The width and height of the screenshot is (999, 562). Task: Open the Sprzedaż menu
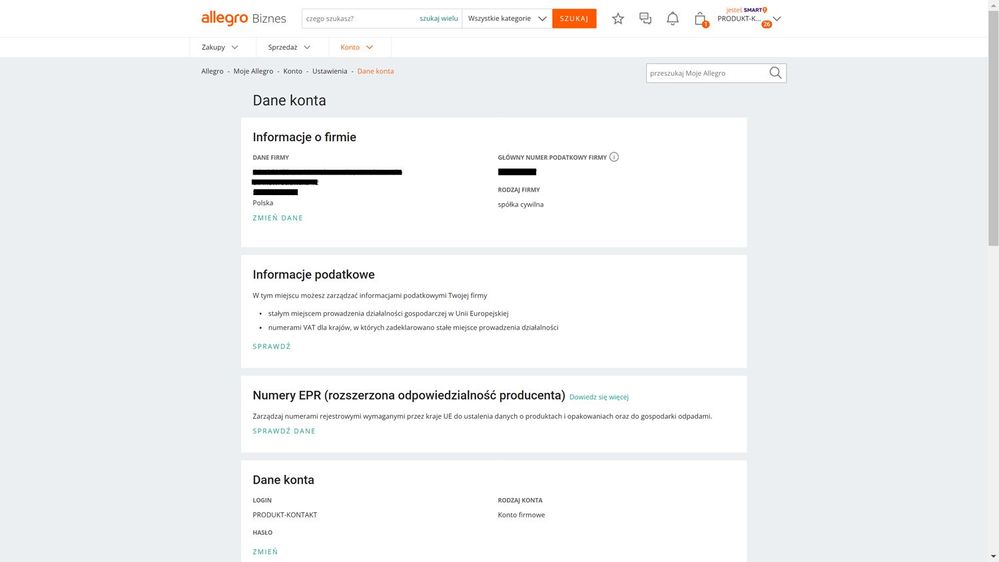(289, 47)
